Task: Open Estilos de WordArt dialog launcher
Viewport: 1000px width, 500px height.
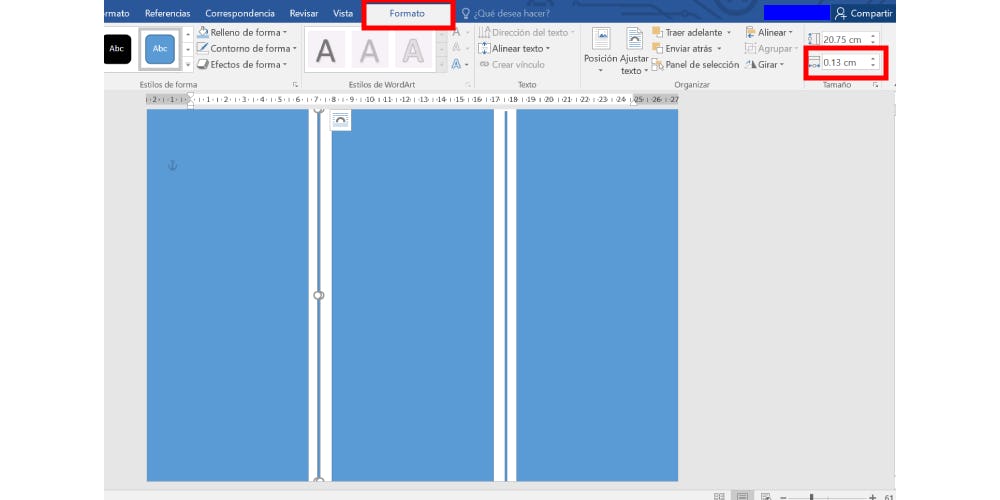Action: pos(468,84)
